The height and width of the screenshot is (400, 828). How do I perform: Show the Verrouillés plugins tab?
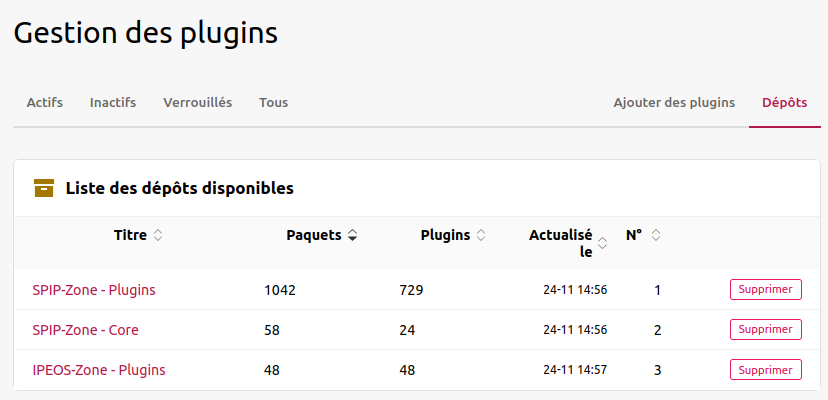pos(197,102)
